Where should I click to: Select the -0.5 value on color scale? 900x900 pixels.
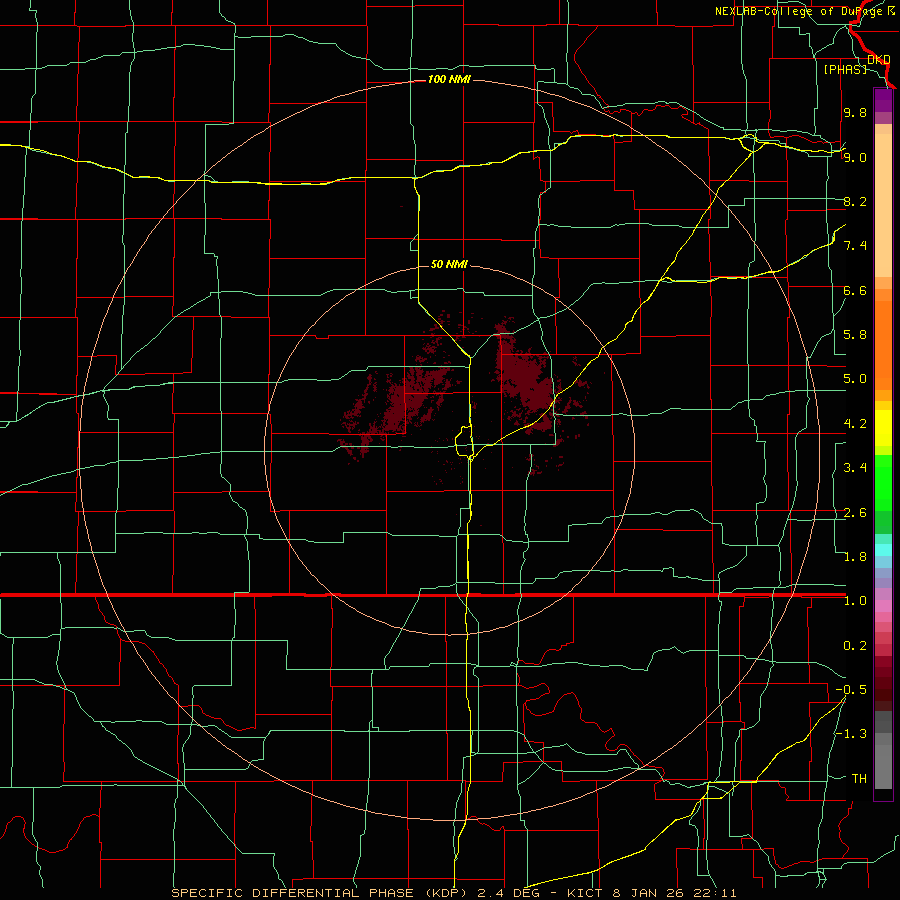[851, 690]
